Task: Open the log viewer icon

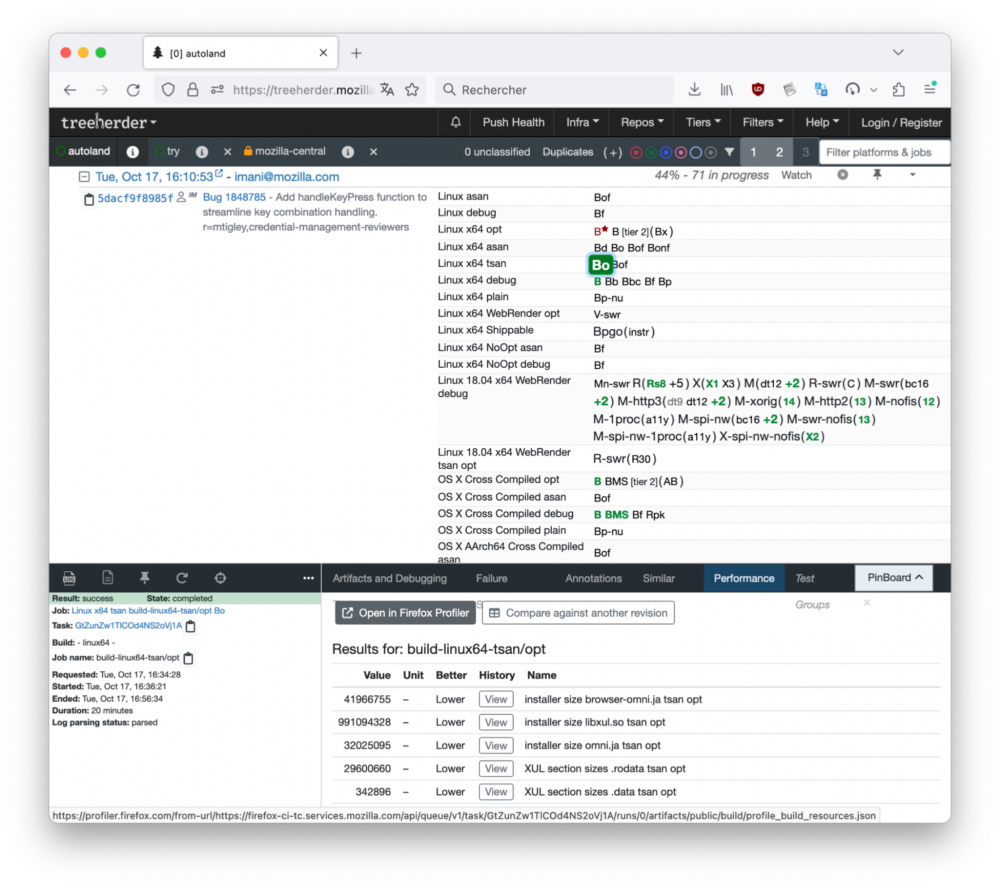Action: pos(69,578)
